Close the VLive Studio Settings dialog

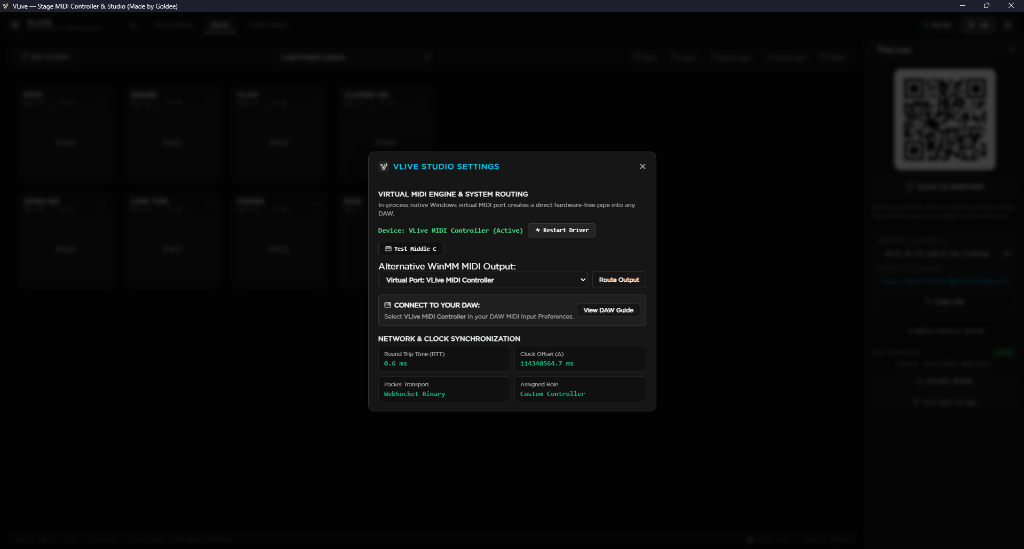click(x=643, y=166)
